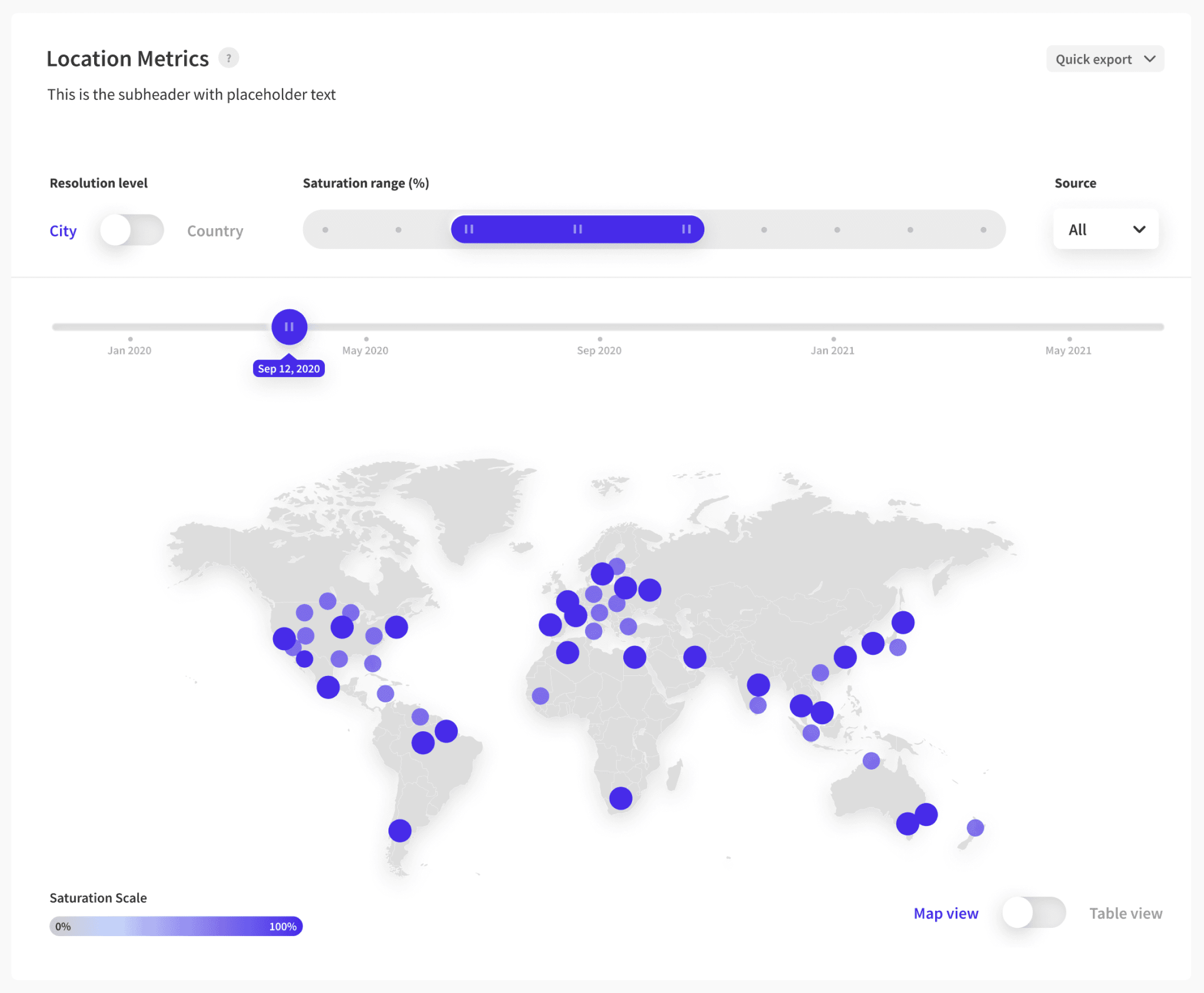Click the New Zealand map marker

(x=975, y=827)
